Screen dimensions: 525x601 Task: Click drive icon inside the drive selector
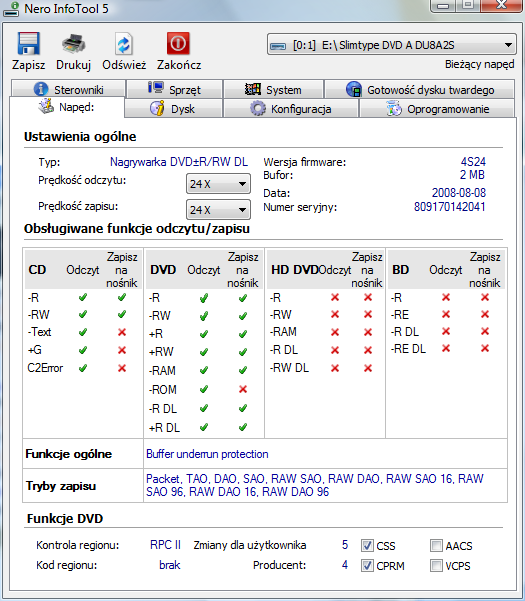pos(278,46)
